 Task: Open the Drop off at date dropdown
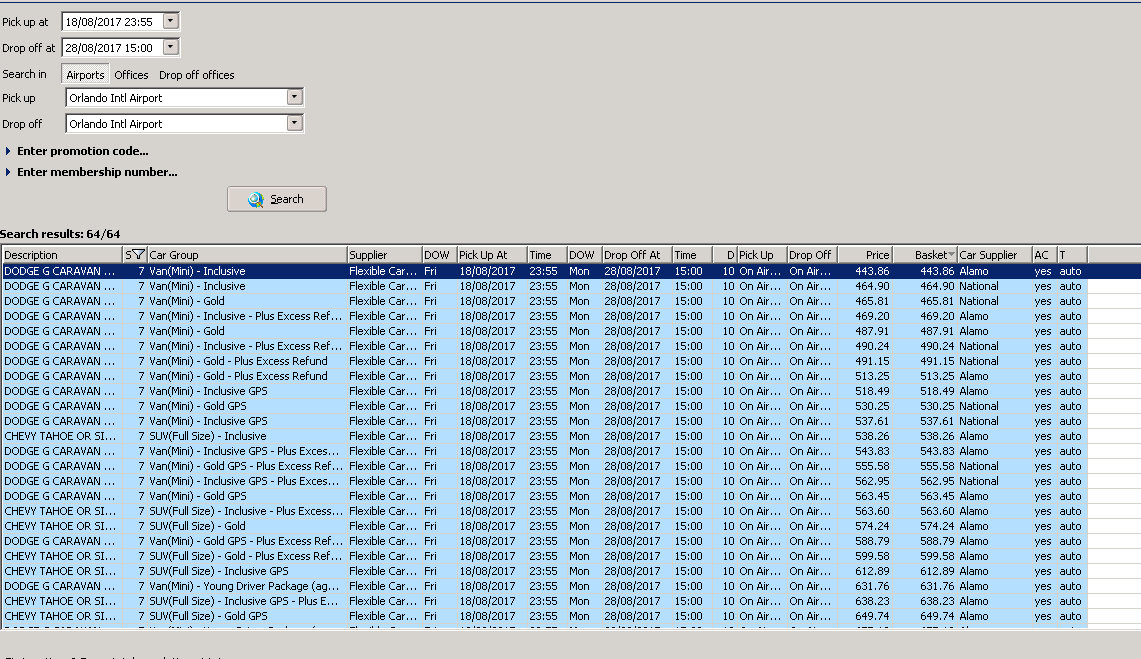170,47
